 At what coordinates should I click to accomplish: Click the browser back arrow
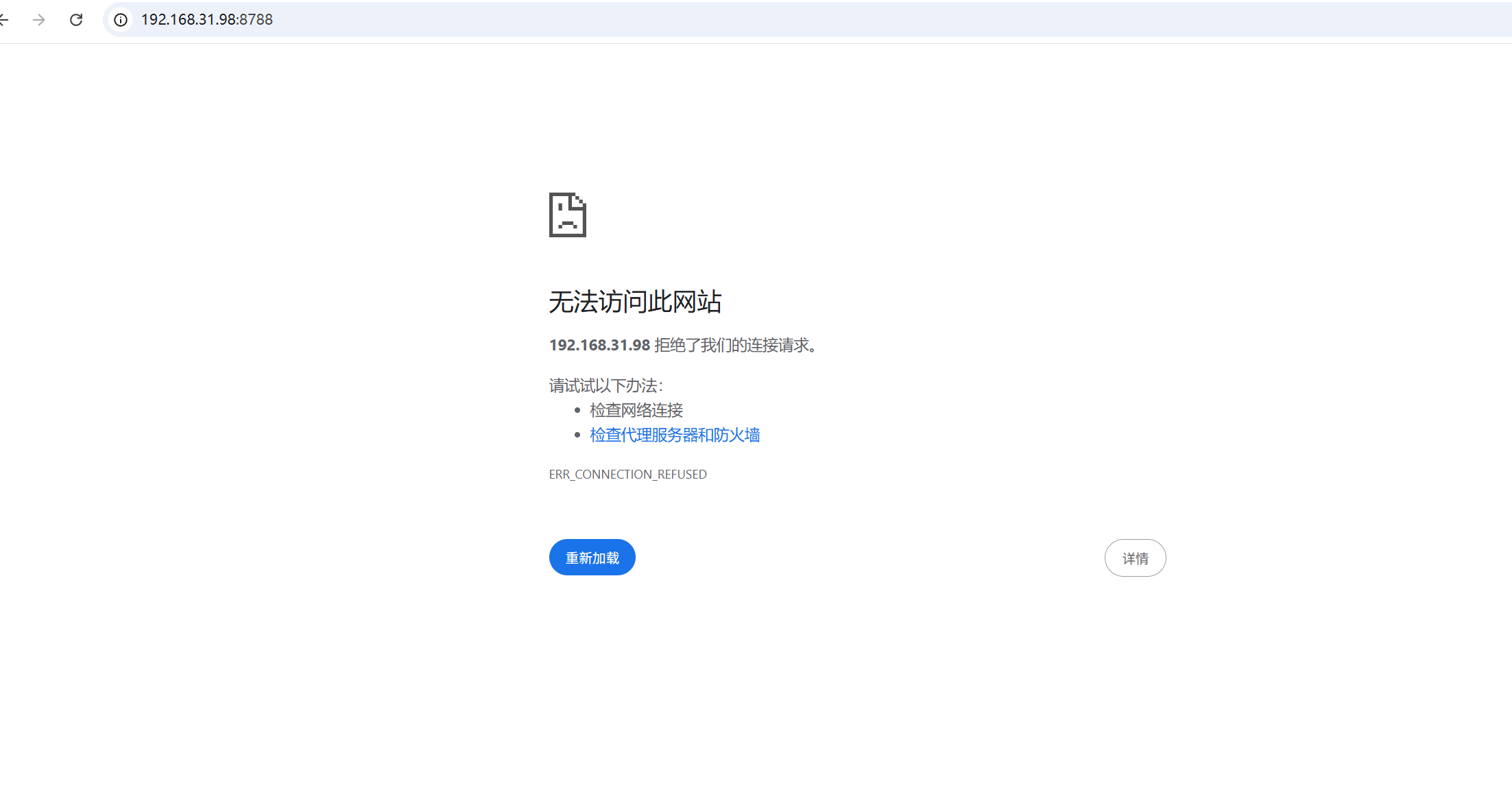(x=4, y=20)
